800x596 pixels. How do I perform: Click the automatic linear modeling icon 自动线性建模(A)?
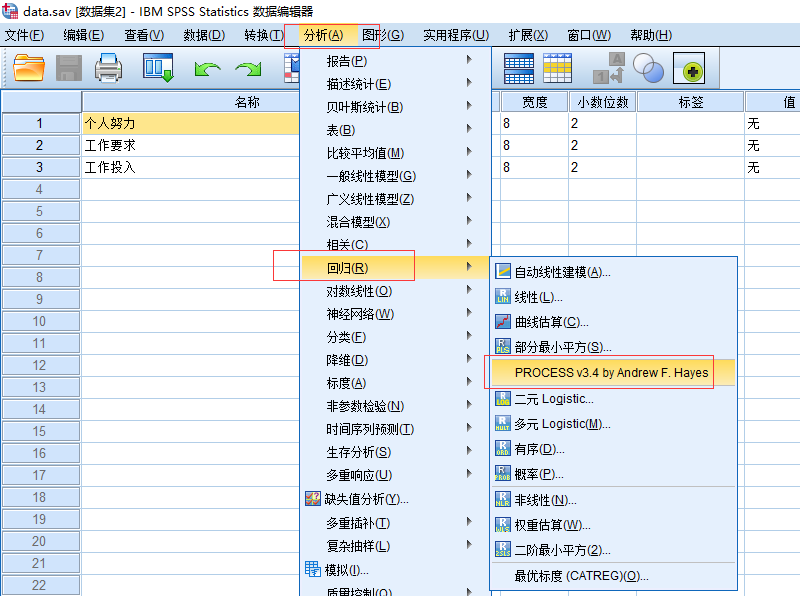503,271
